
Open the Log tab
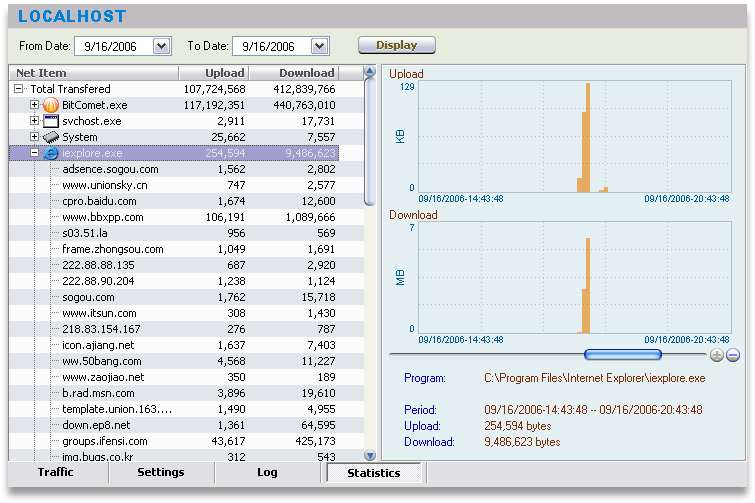click(267, 472)
